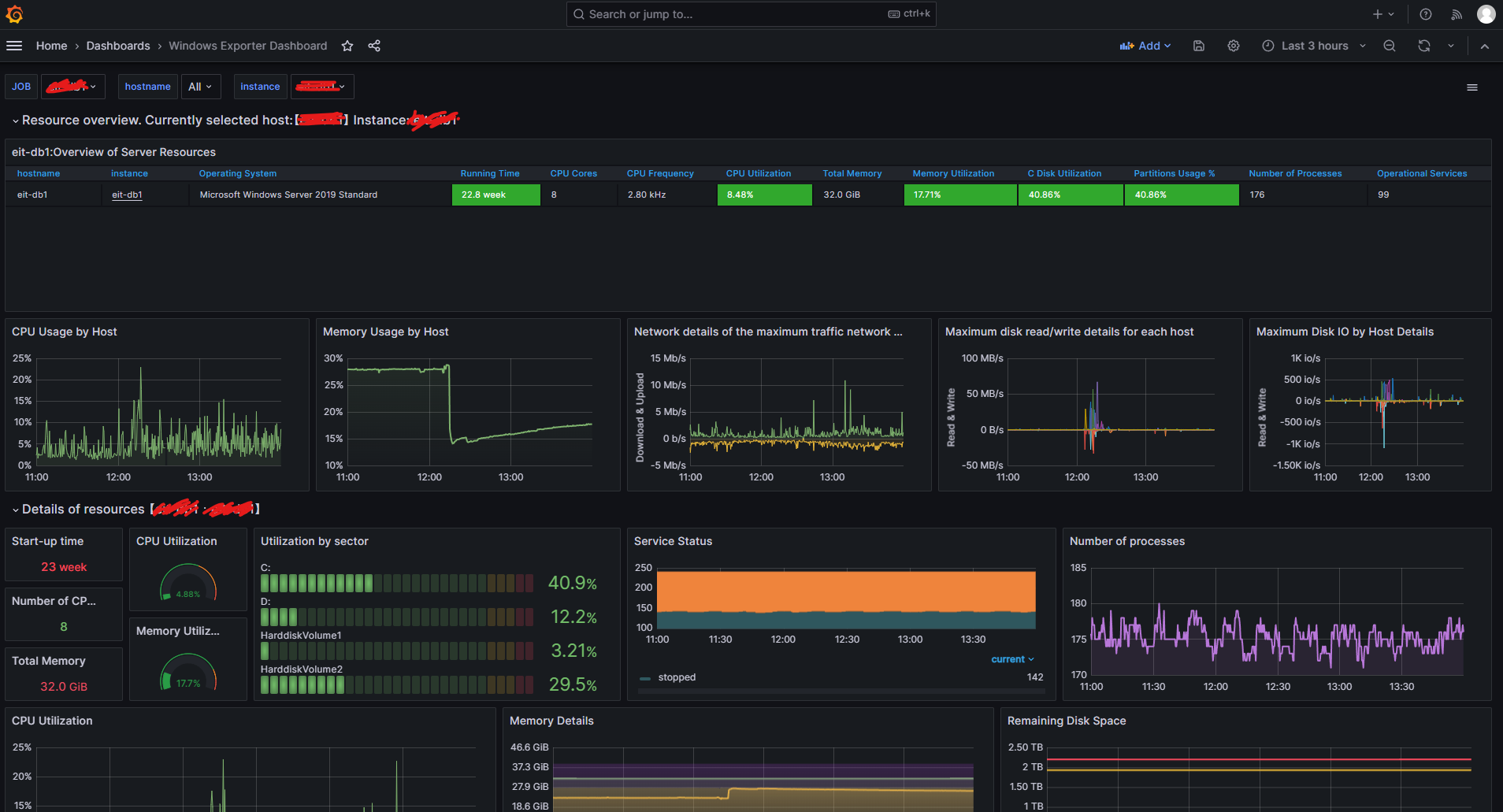Zoom out the time range with magnifier icon
The image size is (1503, 812).
coord(1389,46)
